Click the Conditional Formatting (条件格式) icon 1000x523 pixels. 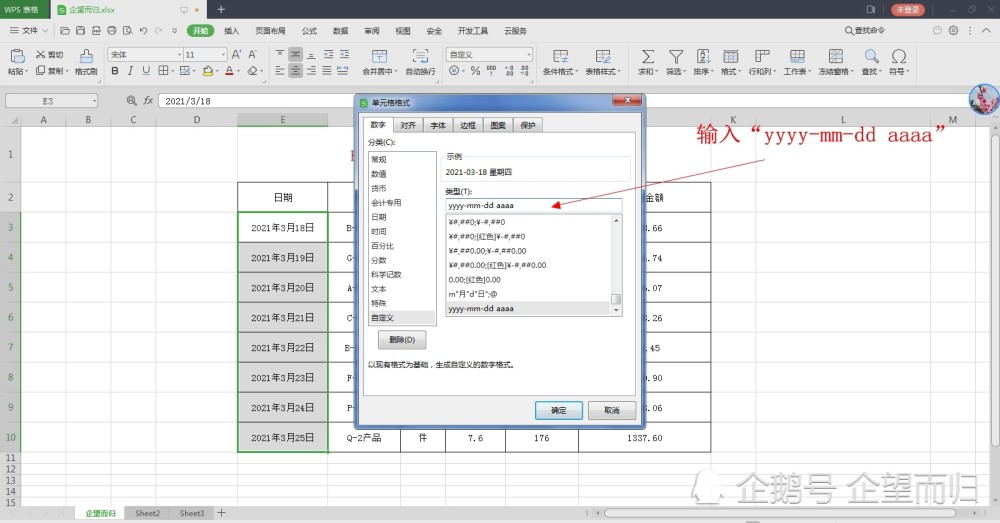[560, 57]
